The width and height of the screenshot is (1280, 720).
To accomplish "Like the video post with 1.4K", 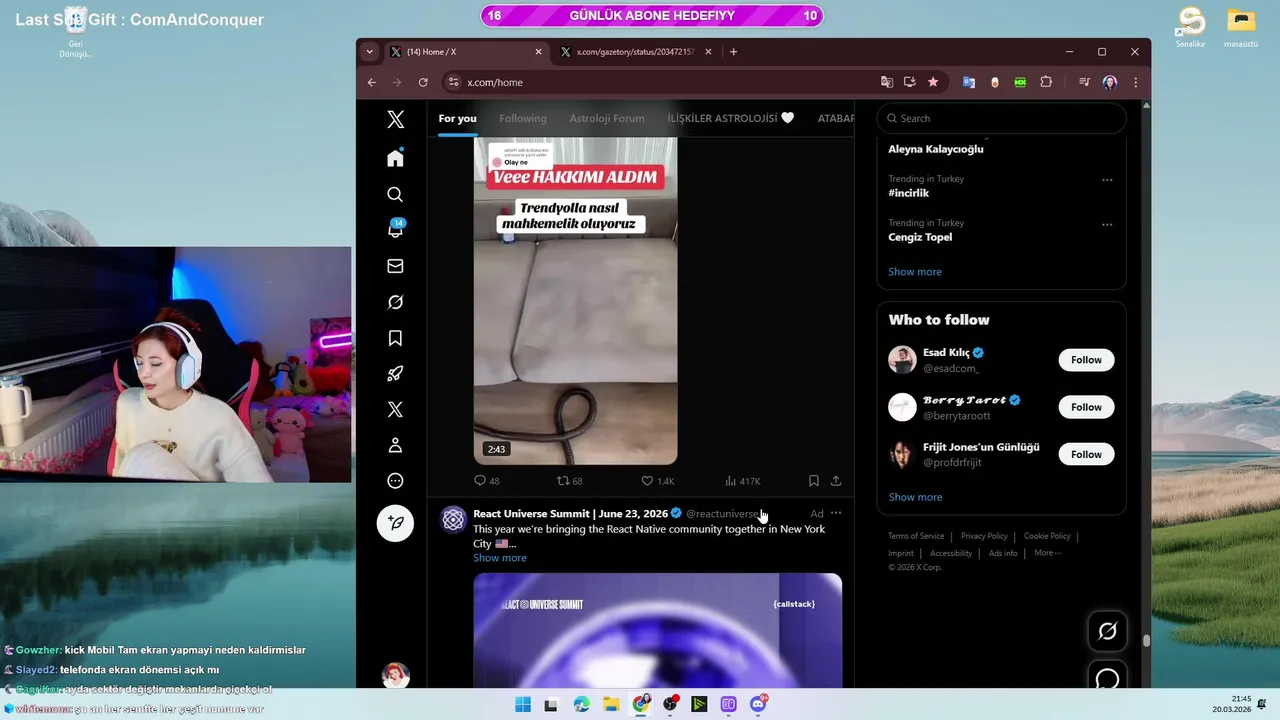I will pyautogui.click(x=657, y=481).
